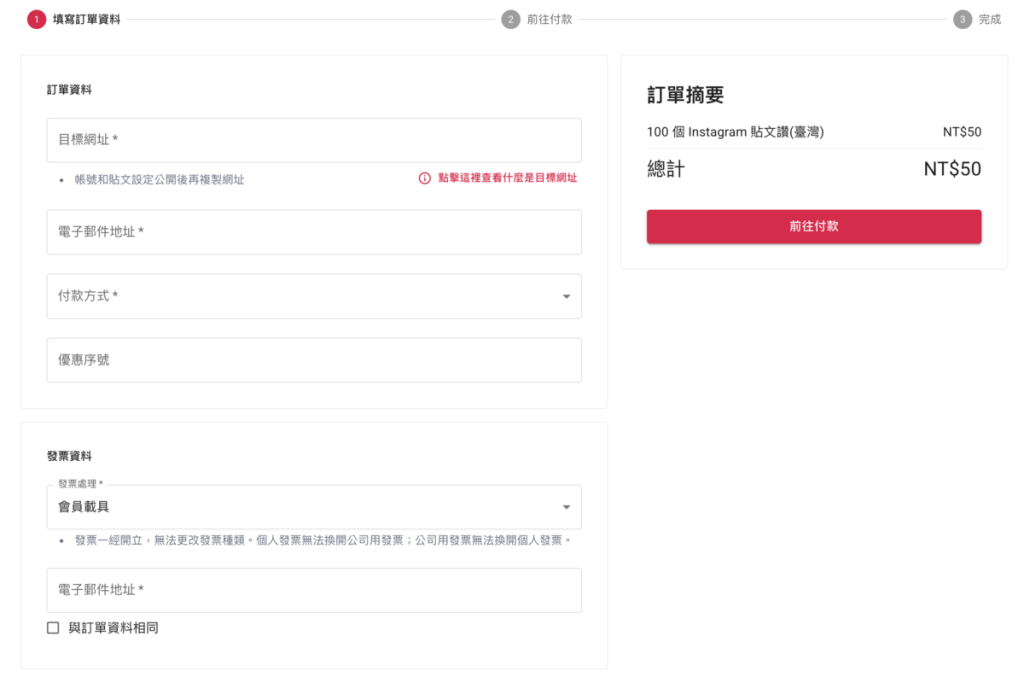Click the 訂單摘要 heading
This screenshot has height=683, width=1024.
tap(686, 95)
